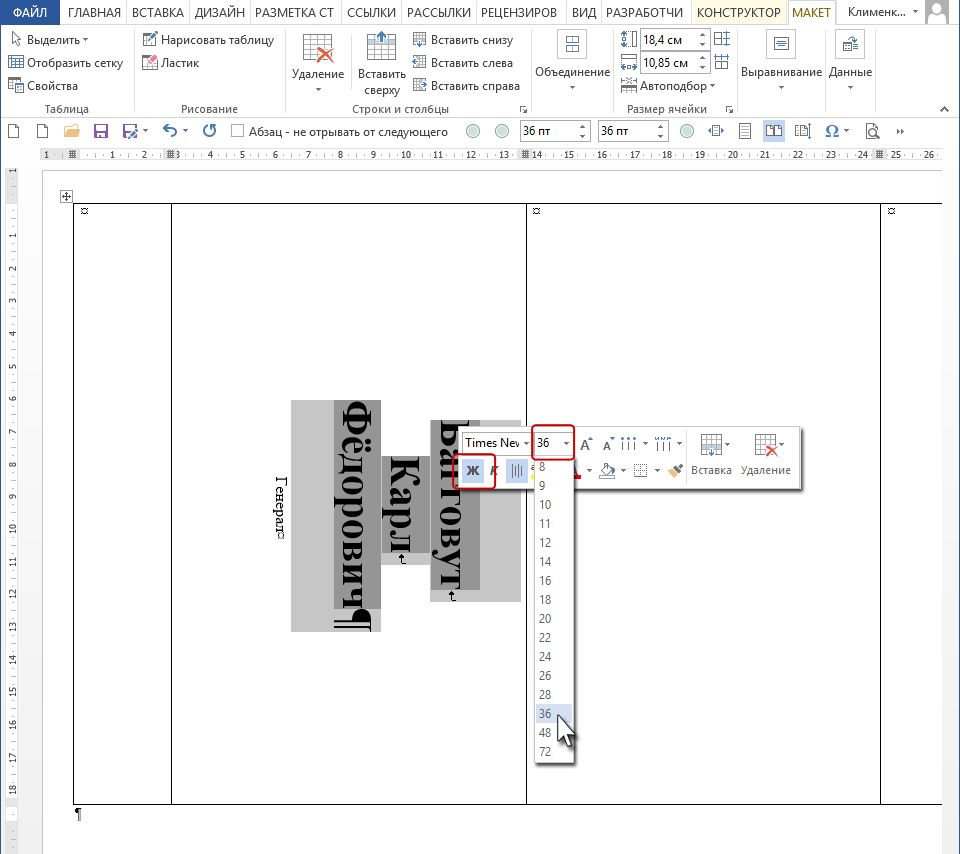Click the Save icon in quick toolbar

[x=100, y=131]
